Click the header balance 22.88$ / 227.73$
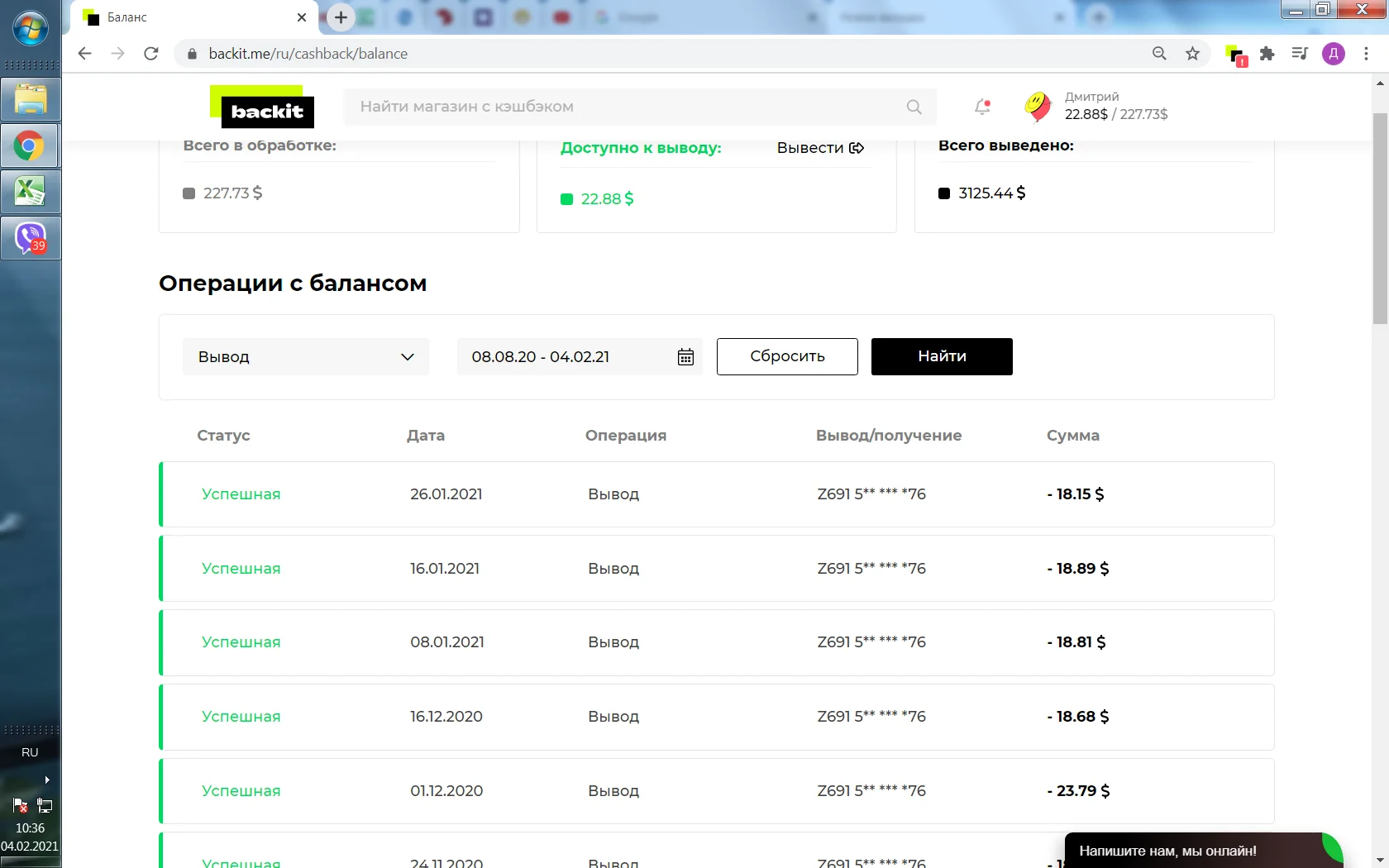 pyautogui.click(x=1116, y=114)
